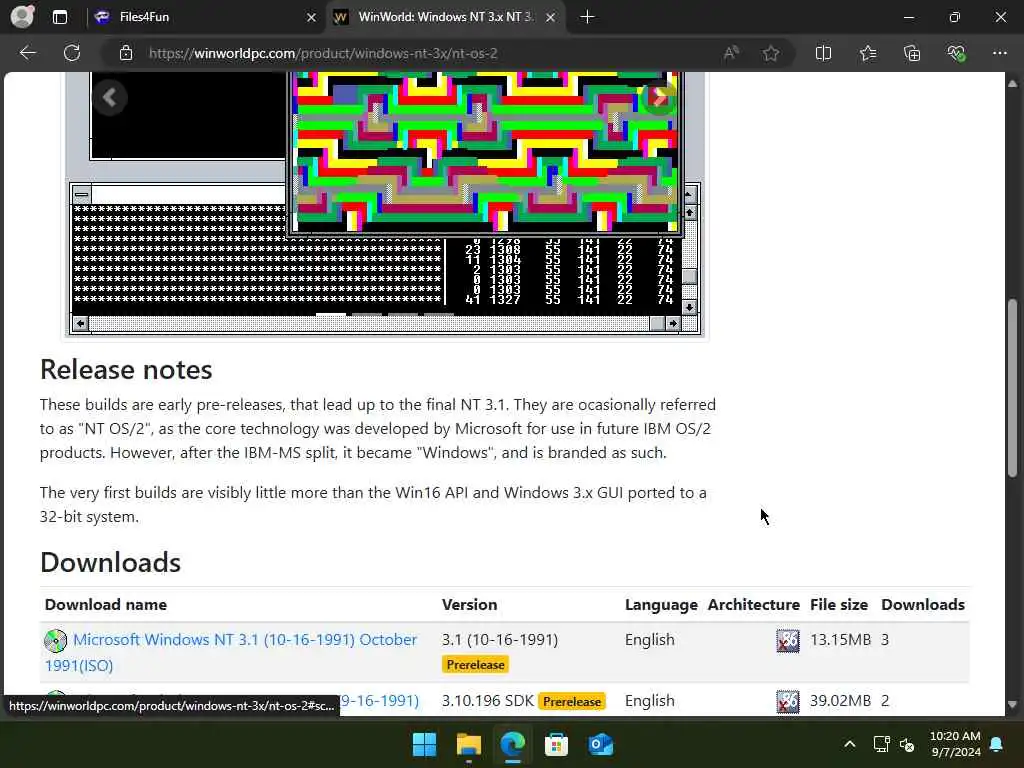
Task: Select the 'File size' column header
Action: (839, 605)
